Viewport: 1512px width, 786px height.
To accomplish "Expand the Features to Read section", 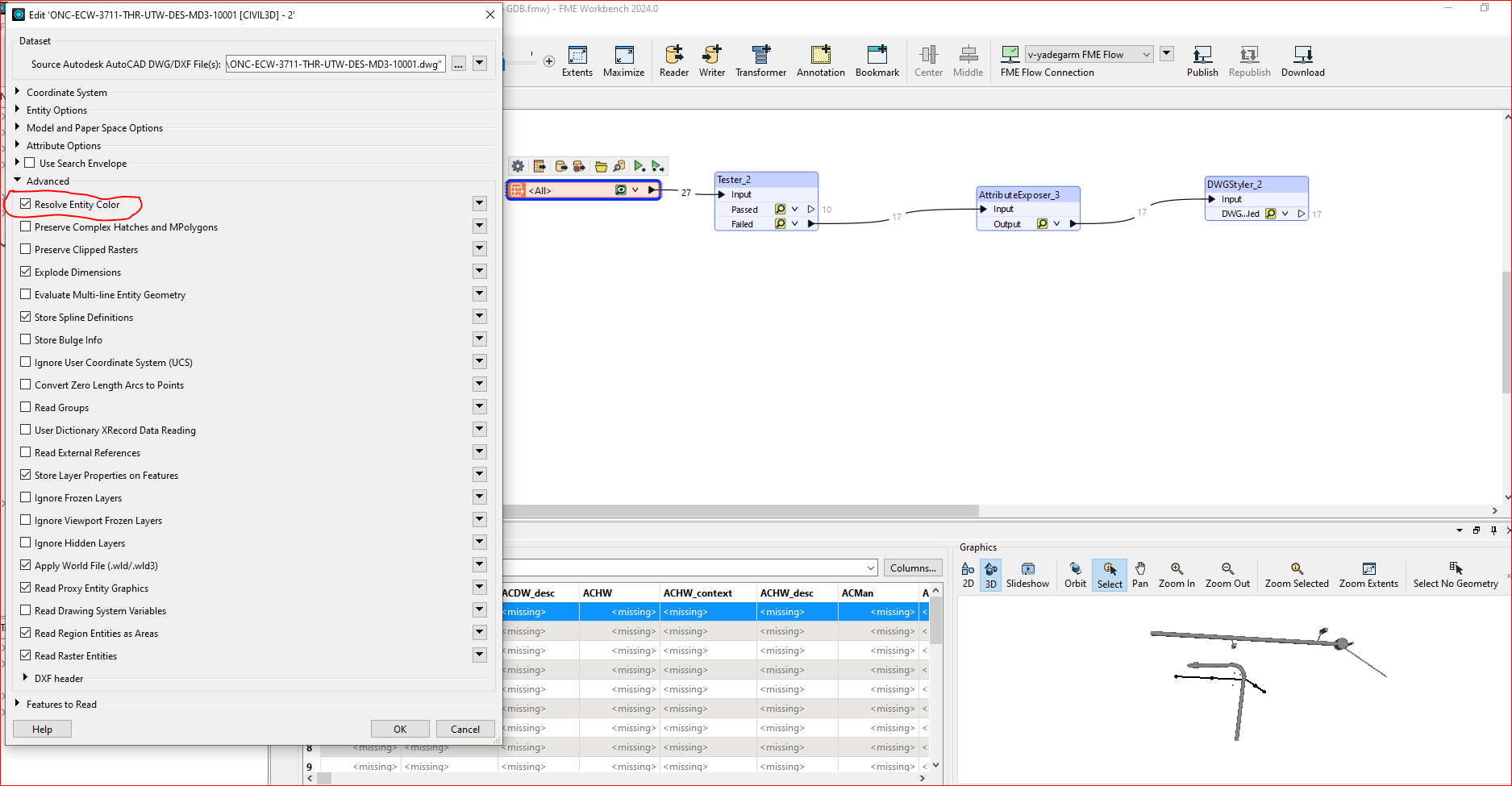I will [18, 704].
